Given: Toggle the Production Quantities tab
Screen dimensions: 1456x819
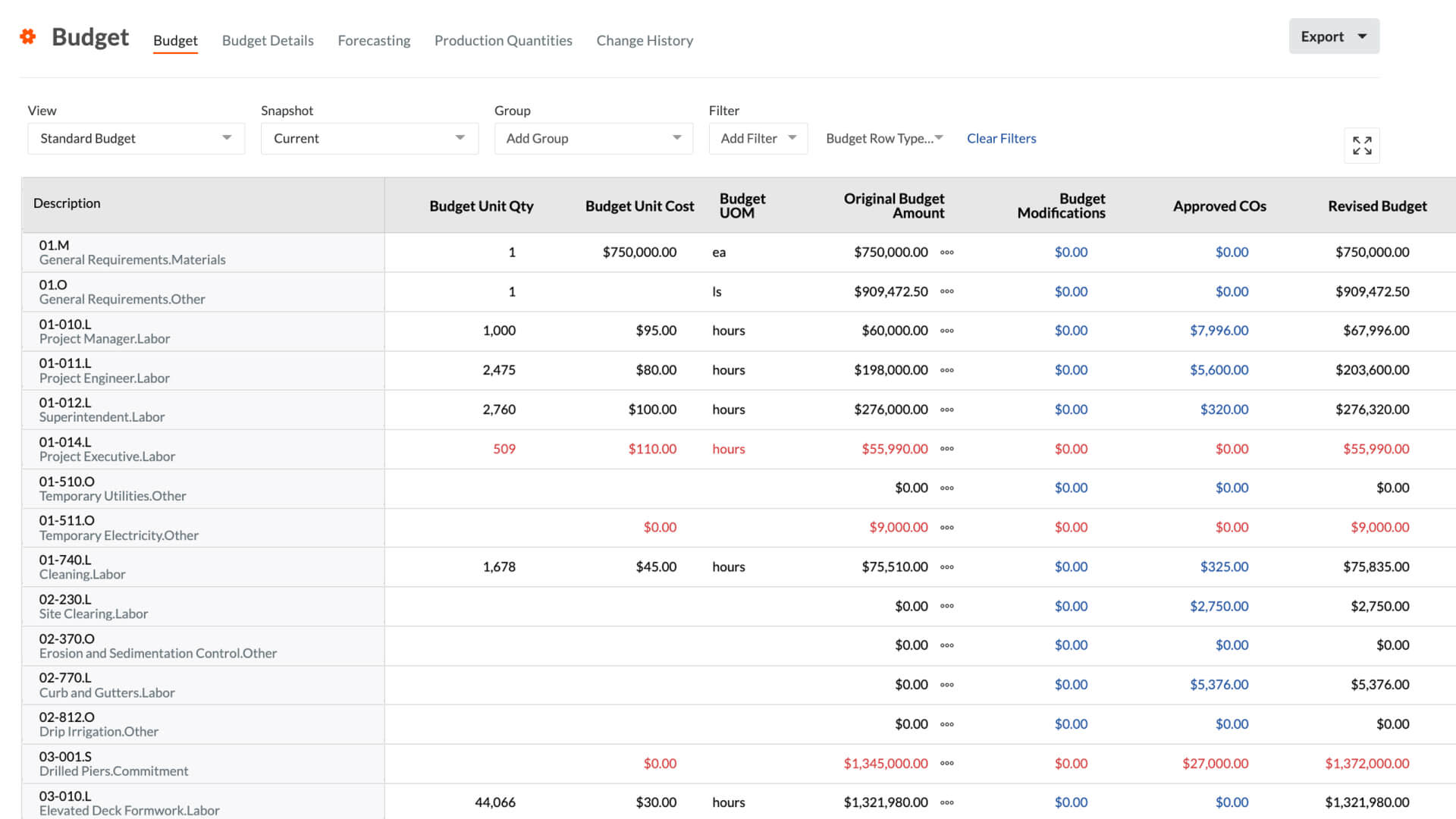Looking at the screenshot, I should point(504,40).
